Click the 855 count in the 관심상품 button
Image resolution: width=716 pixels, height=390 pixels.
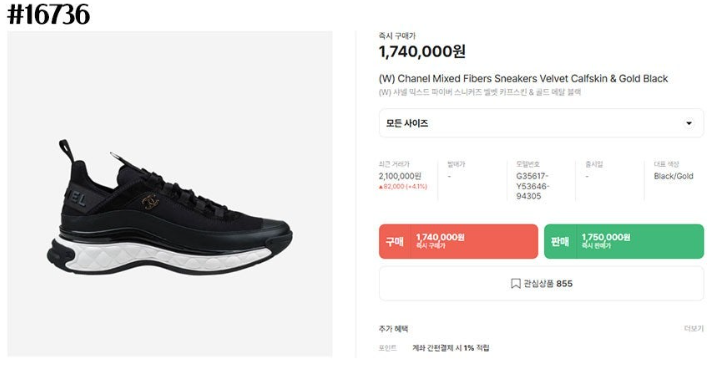coord(564,284)
